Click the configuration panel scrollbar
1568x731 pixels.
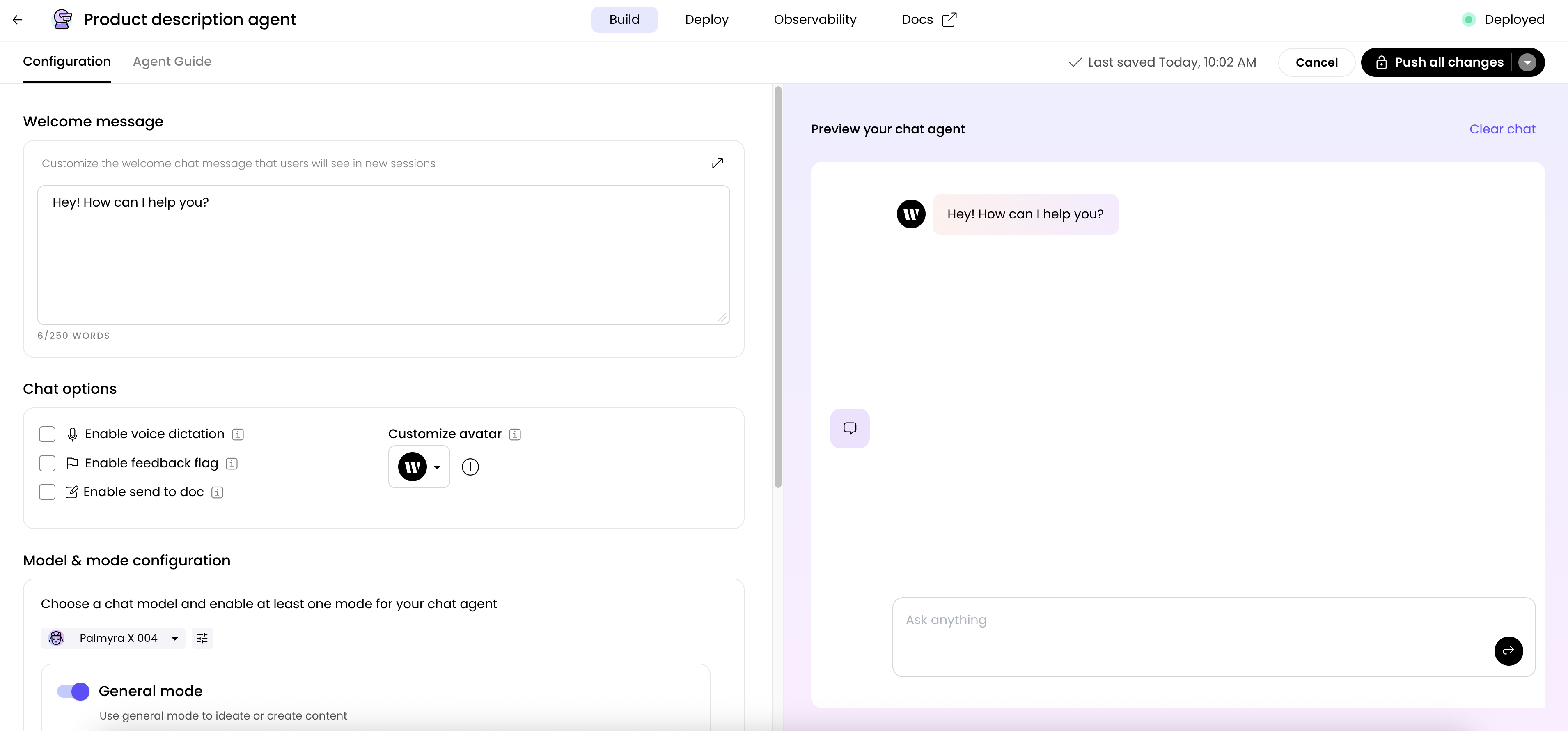pyautogui.click(x=778, y=286)
